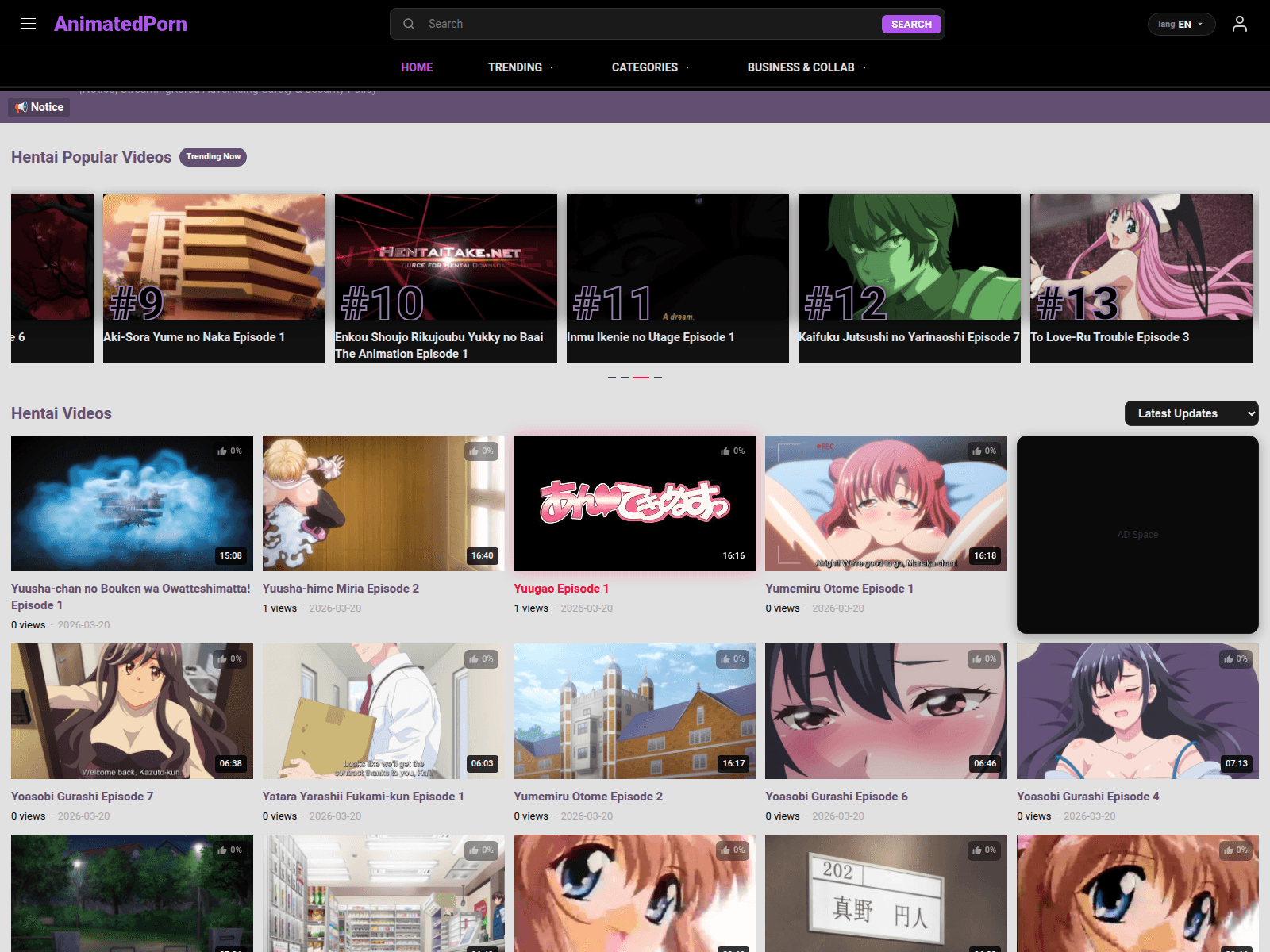This screenshot has height=952, width=1270.
Task: Open the user account icon
Action: pyautogui.click(x=1240, y=24)
